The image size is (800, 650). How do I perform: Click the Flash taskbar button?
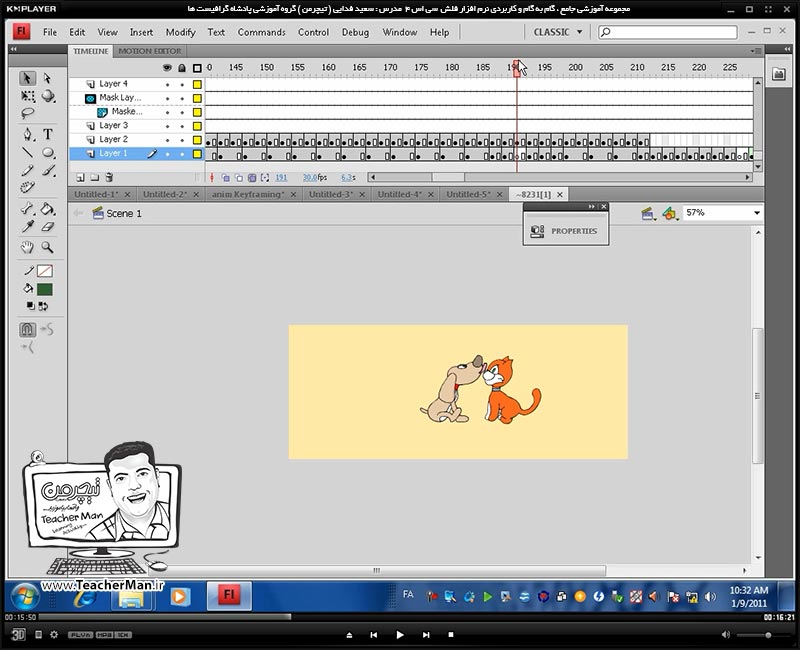coord(229,595)
